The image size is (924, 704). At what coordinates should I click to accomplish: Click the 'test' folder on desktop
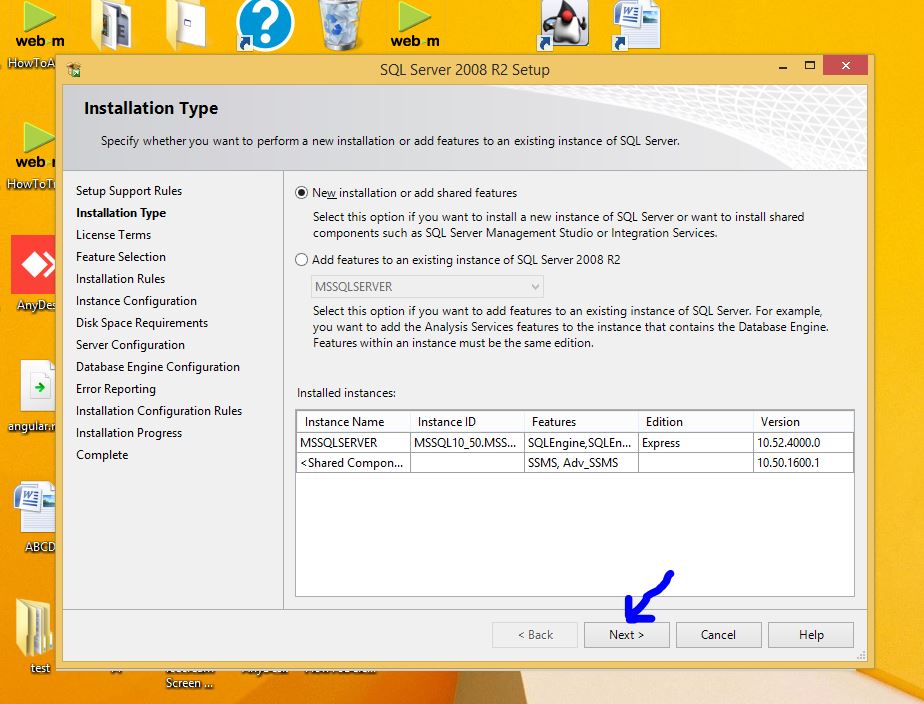[x=36, y=630]
